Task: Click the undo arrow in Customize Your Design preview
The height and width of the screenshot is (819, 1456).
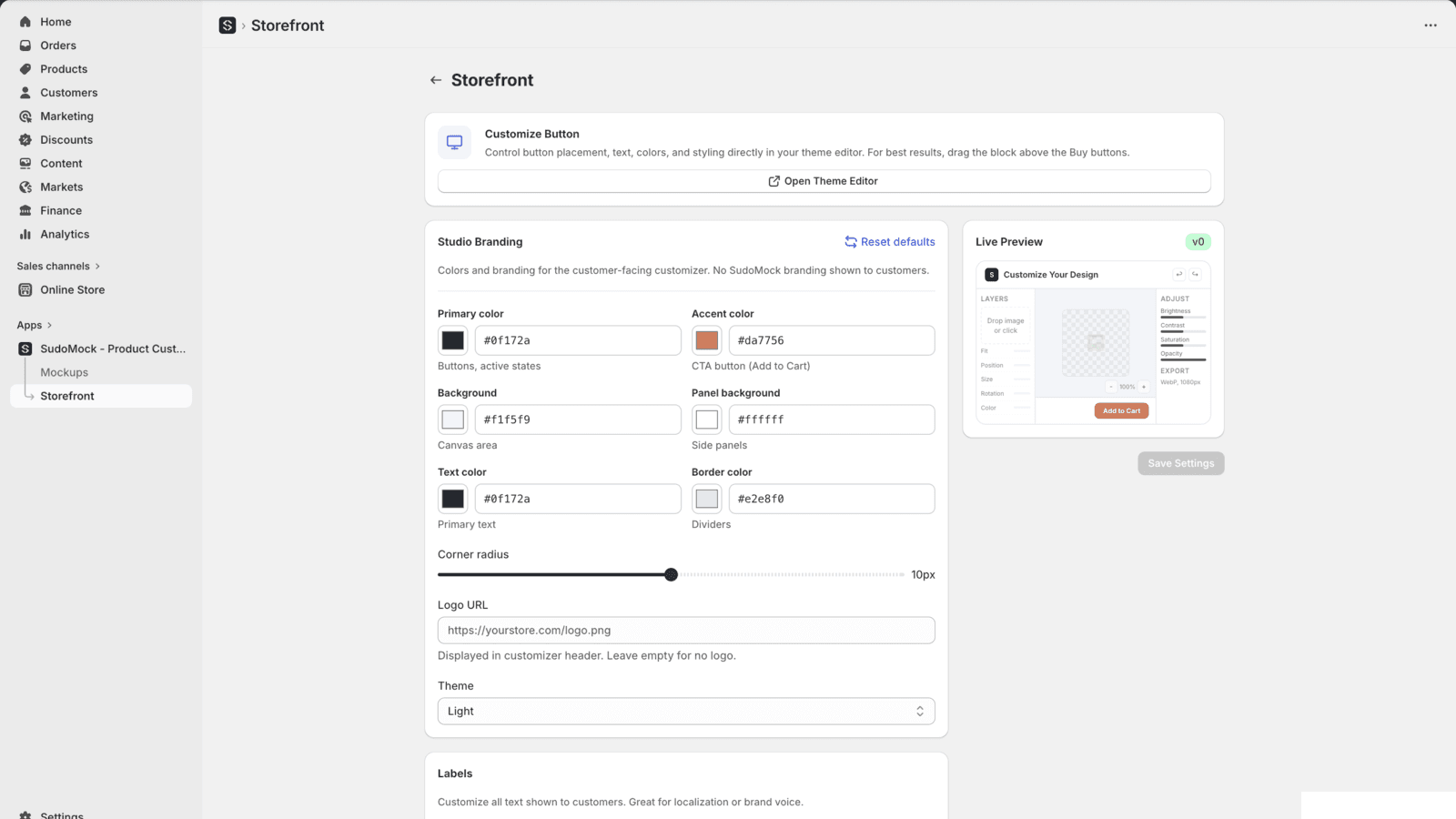Action: tap(1178, 274)
